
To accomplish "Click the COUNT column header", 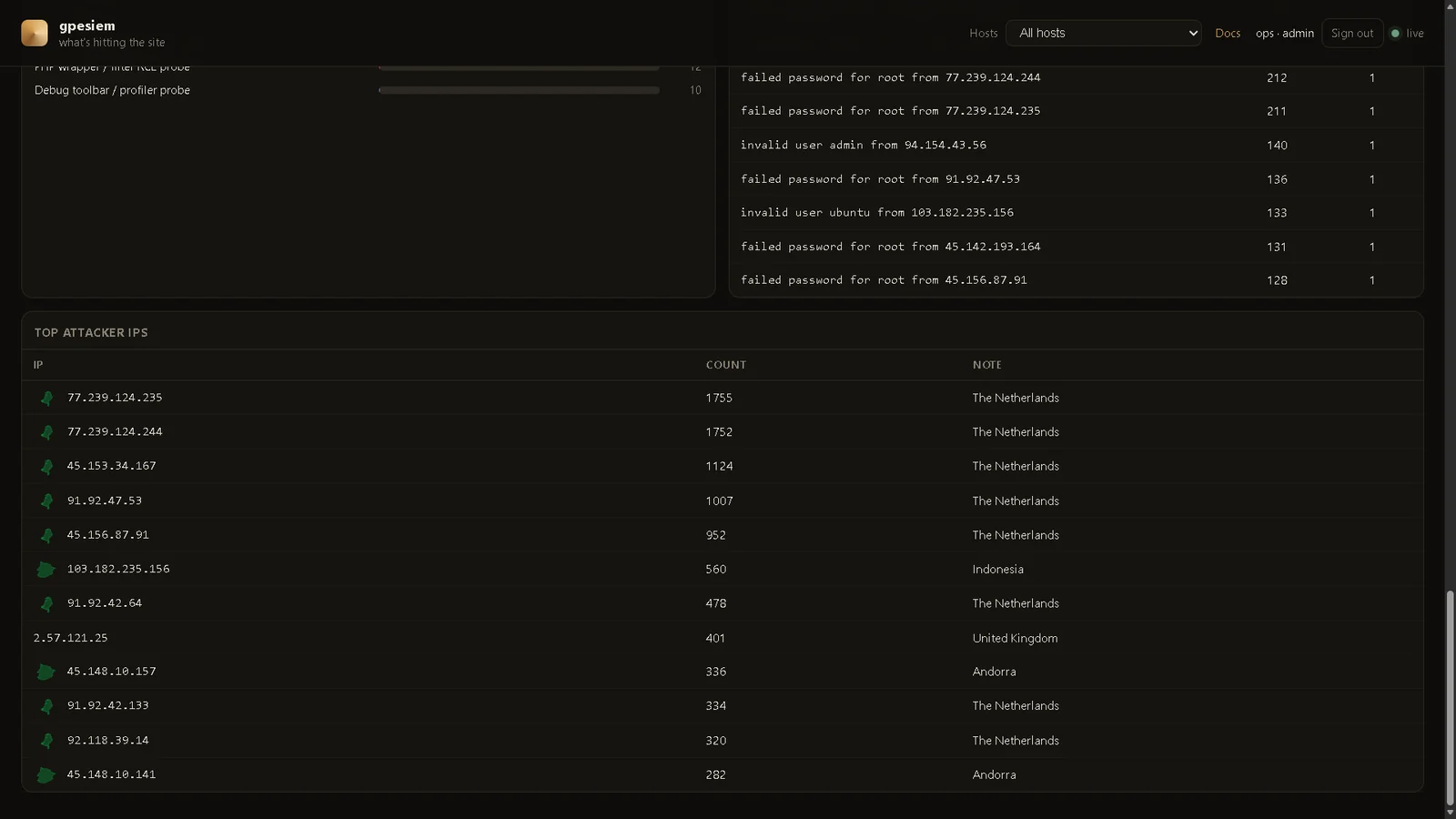I will (x=726, y=365).
